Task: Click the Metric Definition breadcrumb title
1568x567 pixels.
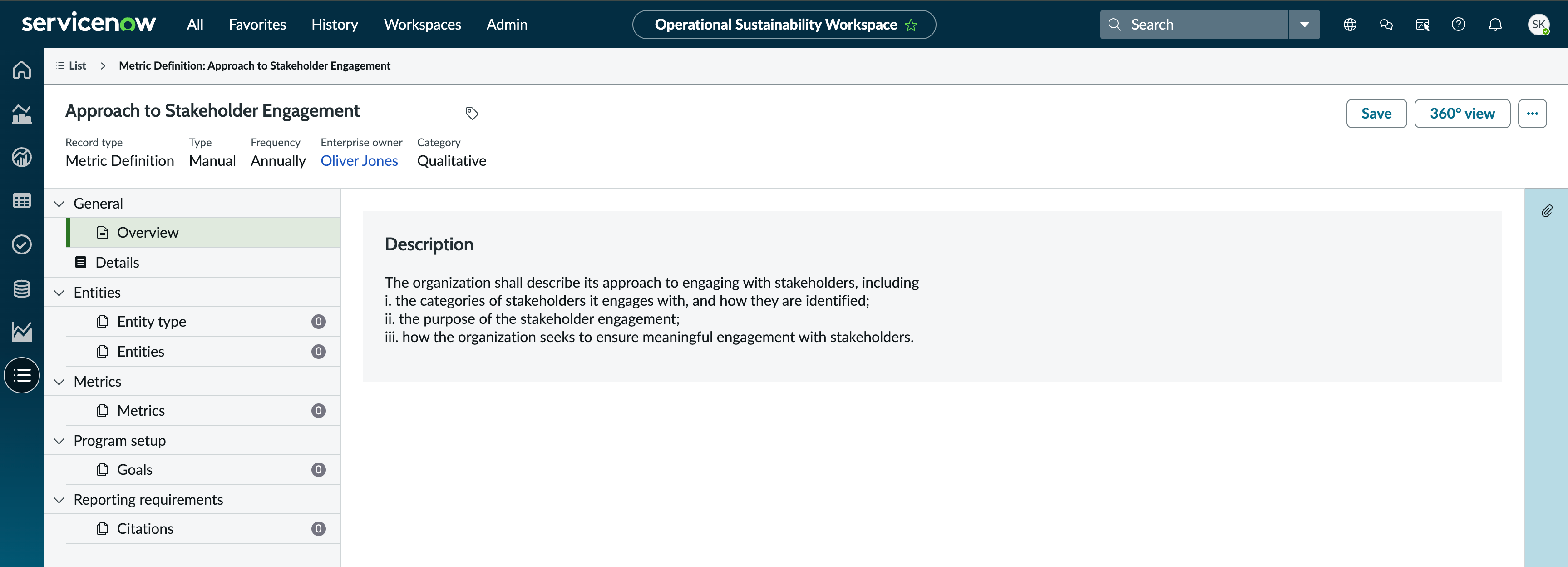Action: point(254,65)
